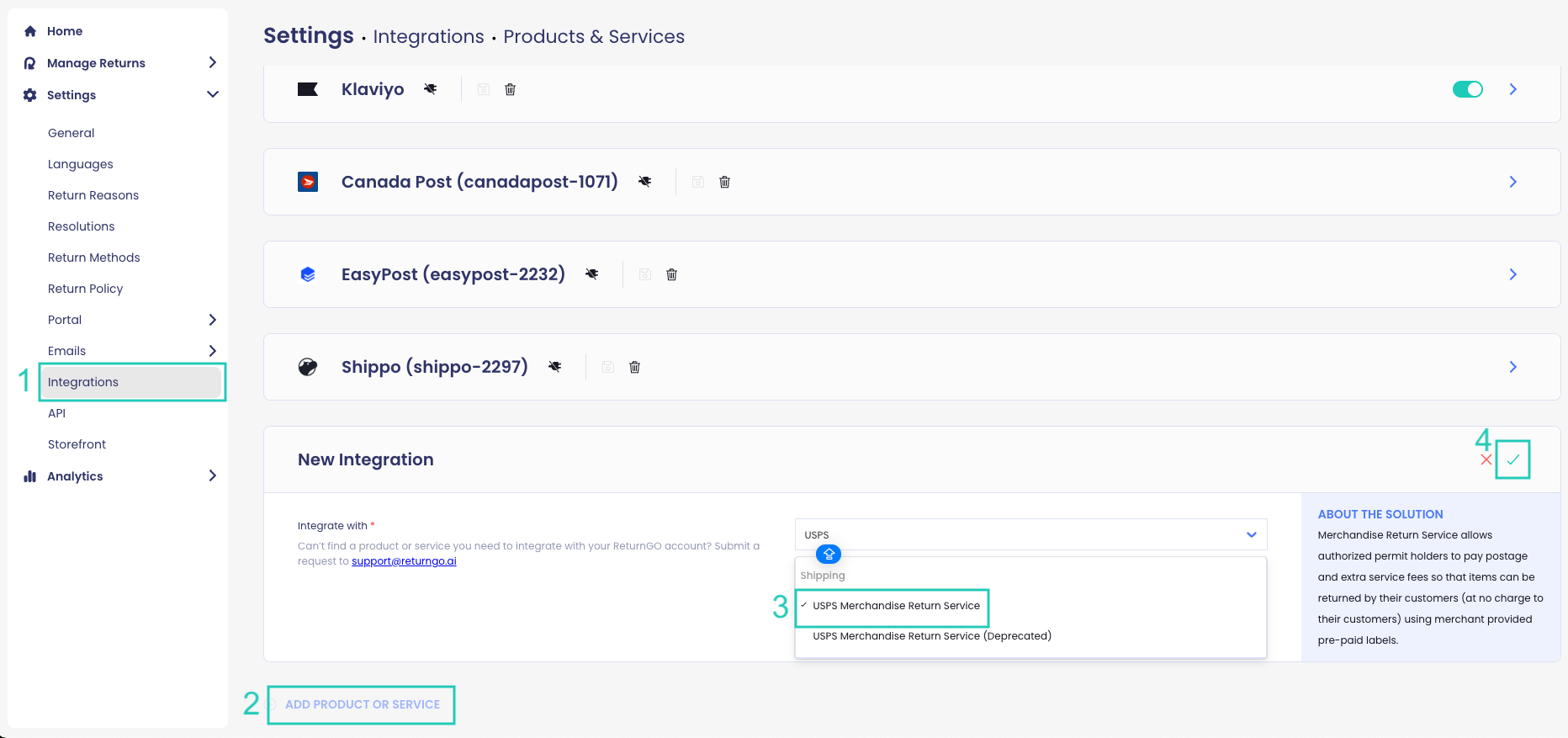Viewport: 1568px width, 738px height.
Task: Open the Storefront settings page
Action: (x=77, y=444)
